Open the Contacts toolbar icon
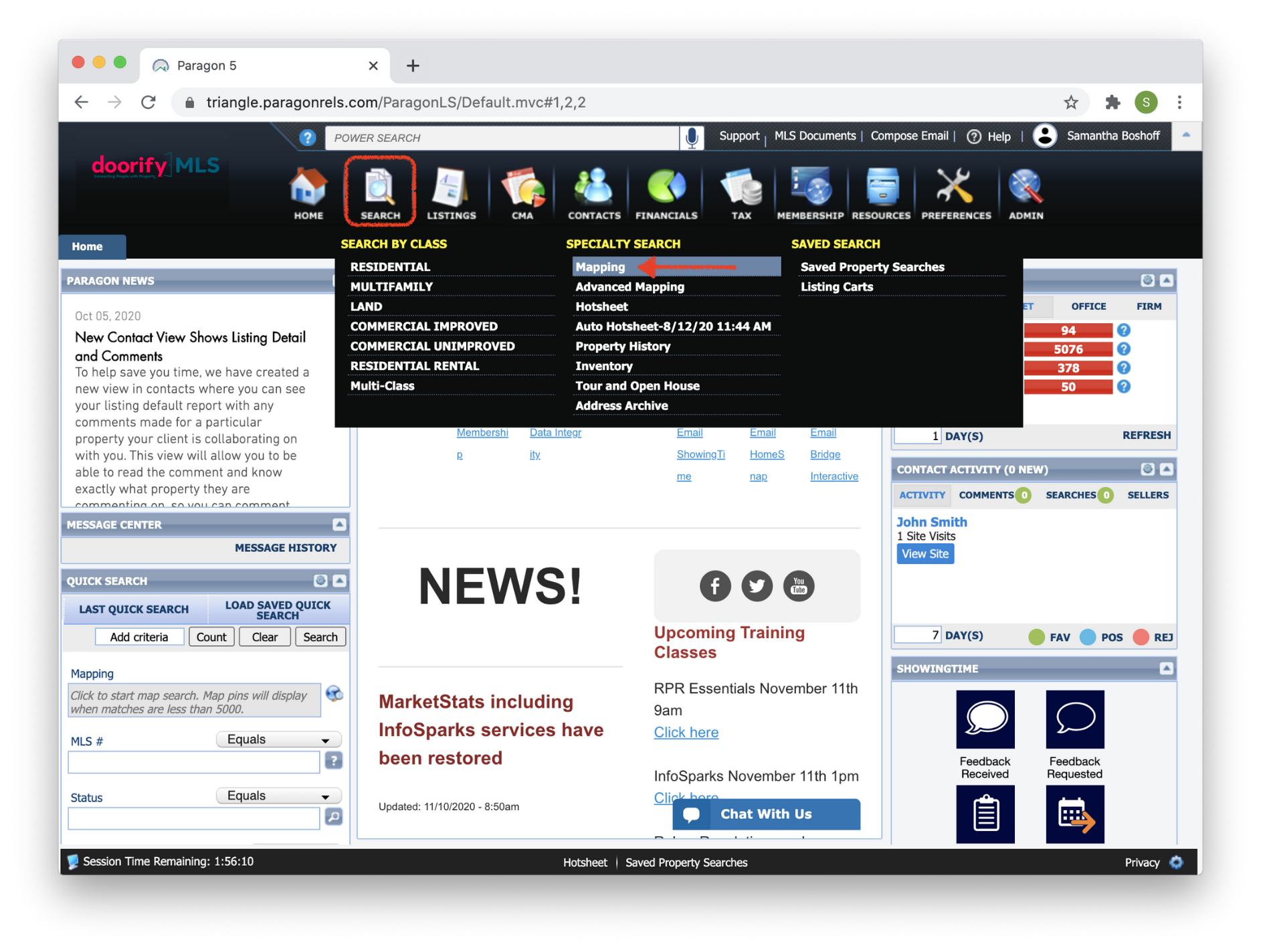1261x952 pixels. (594, 193)
